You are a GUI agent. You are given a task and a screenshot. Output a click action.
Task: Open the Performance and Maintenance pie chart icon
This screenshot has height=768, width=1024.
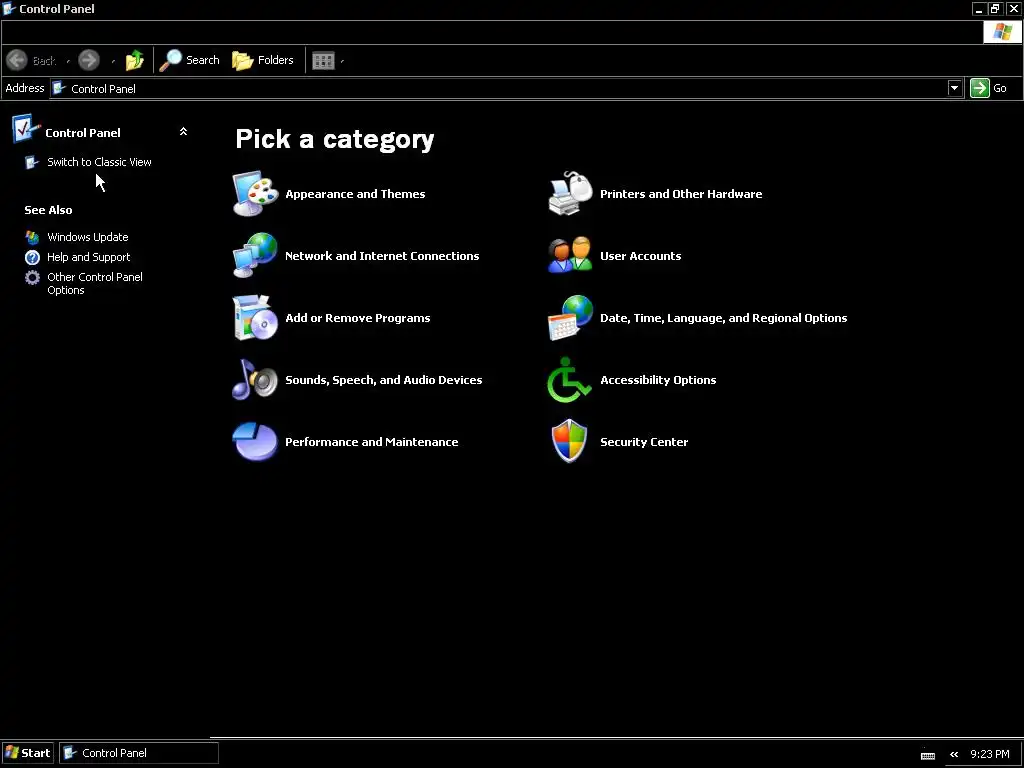click(255, 441)
